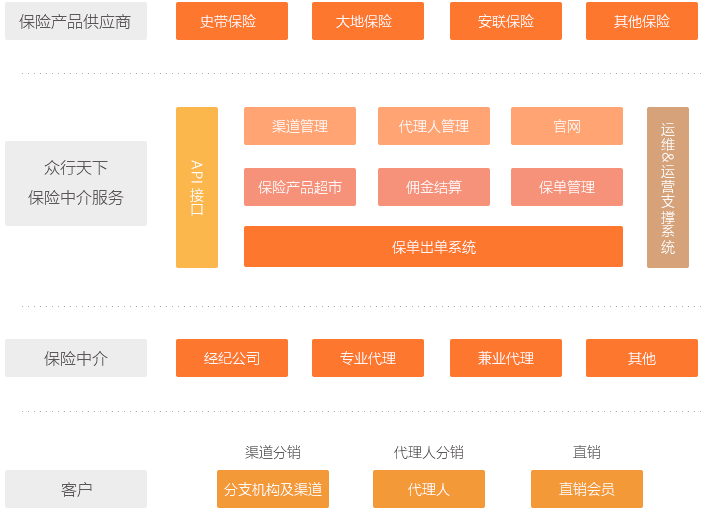Click the 经纪公司 box
This screenshot has width=701, height=512.
(x=231, y=358)
